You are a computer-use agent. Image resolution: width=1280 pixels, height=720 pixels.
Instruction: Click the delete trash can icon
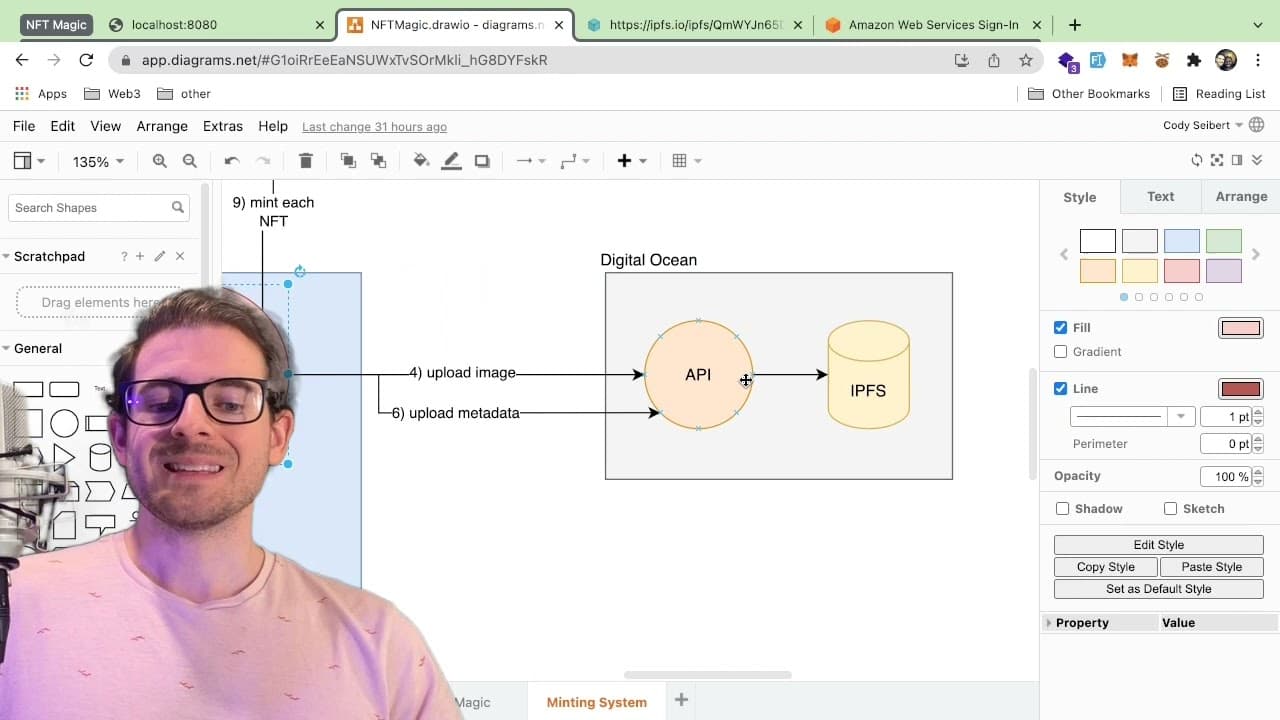coord(306,161)
